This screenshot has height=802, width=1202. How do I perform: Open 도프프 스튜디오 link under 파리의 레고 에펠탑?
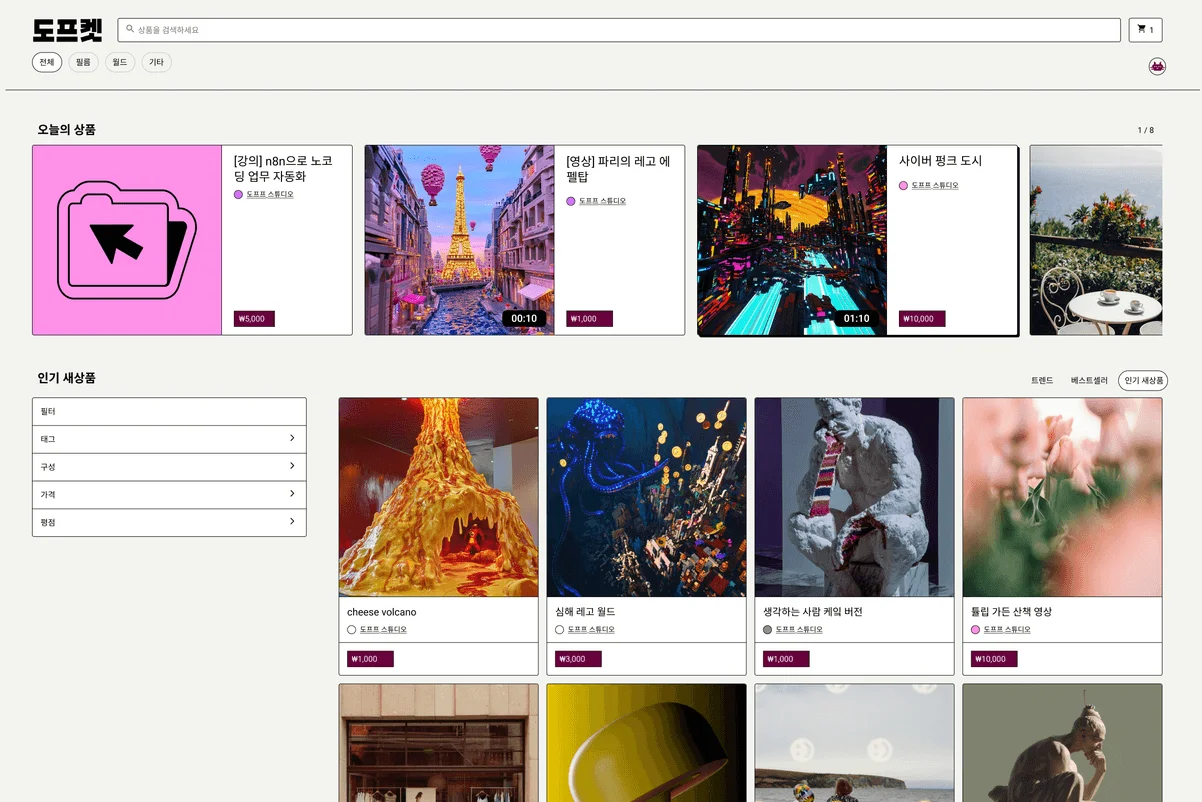coord(602,201)
